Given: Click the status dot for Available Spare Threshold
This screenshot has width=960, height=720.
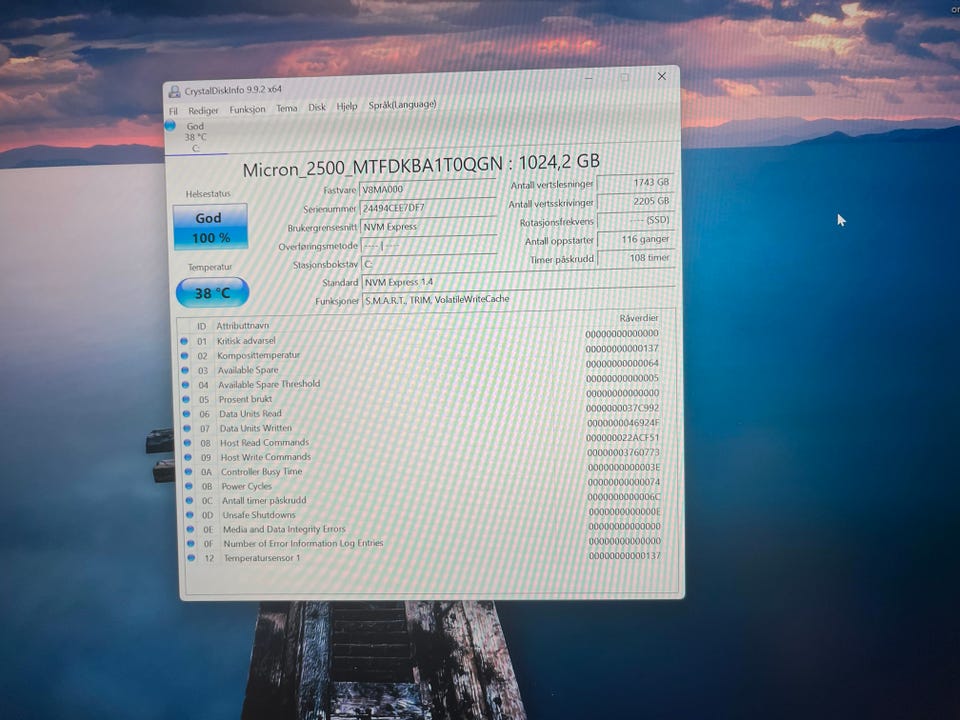Looking at the screenshot, I should [x=186, y=385].
